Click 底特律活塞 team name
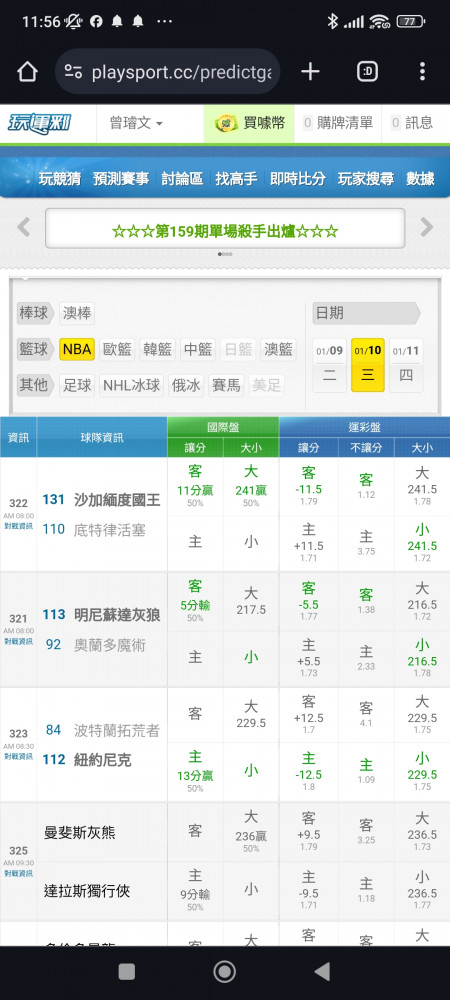Image resolution: width=450 pixels, height=1000 pixels. [110, 529]
